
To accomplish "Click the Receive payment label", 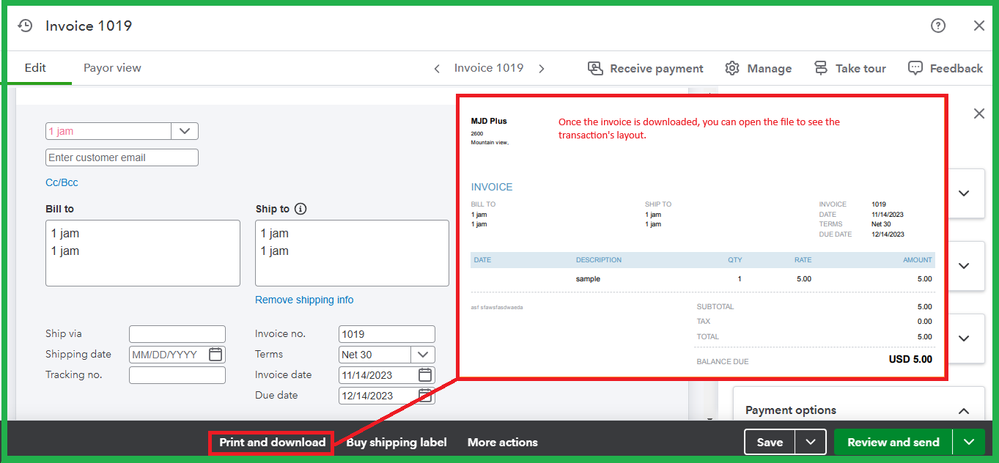I will (657, 68).
